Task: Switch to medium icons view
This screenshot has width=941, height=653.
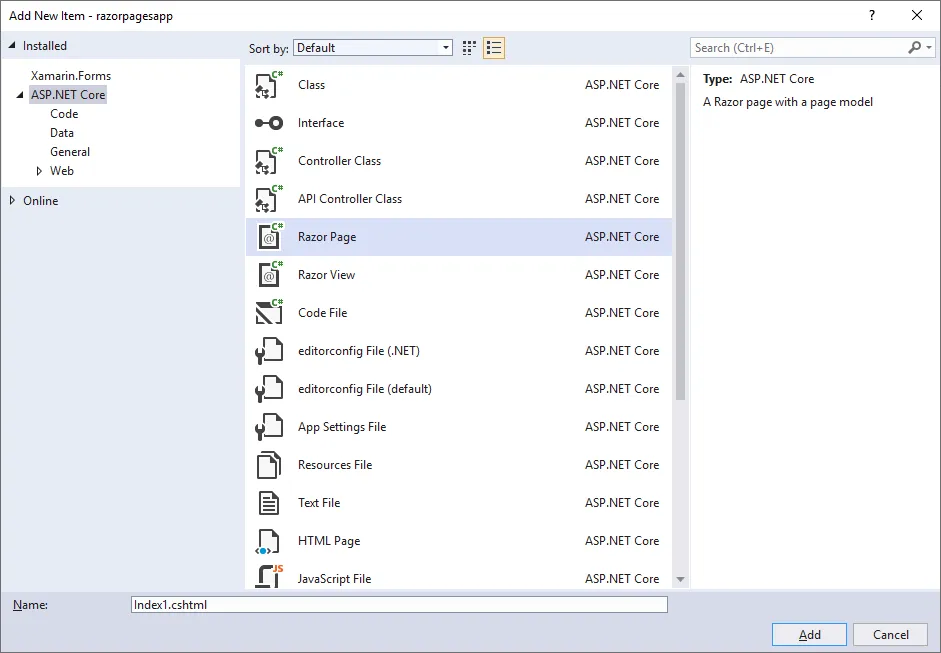Action: [x=469, y=48]
